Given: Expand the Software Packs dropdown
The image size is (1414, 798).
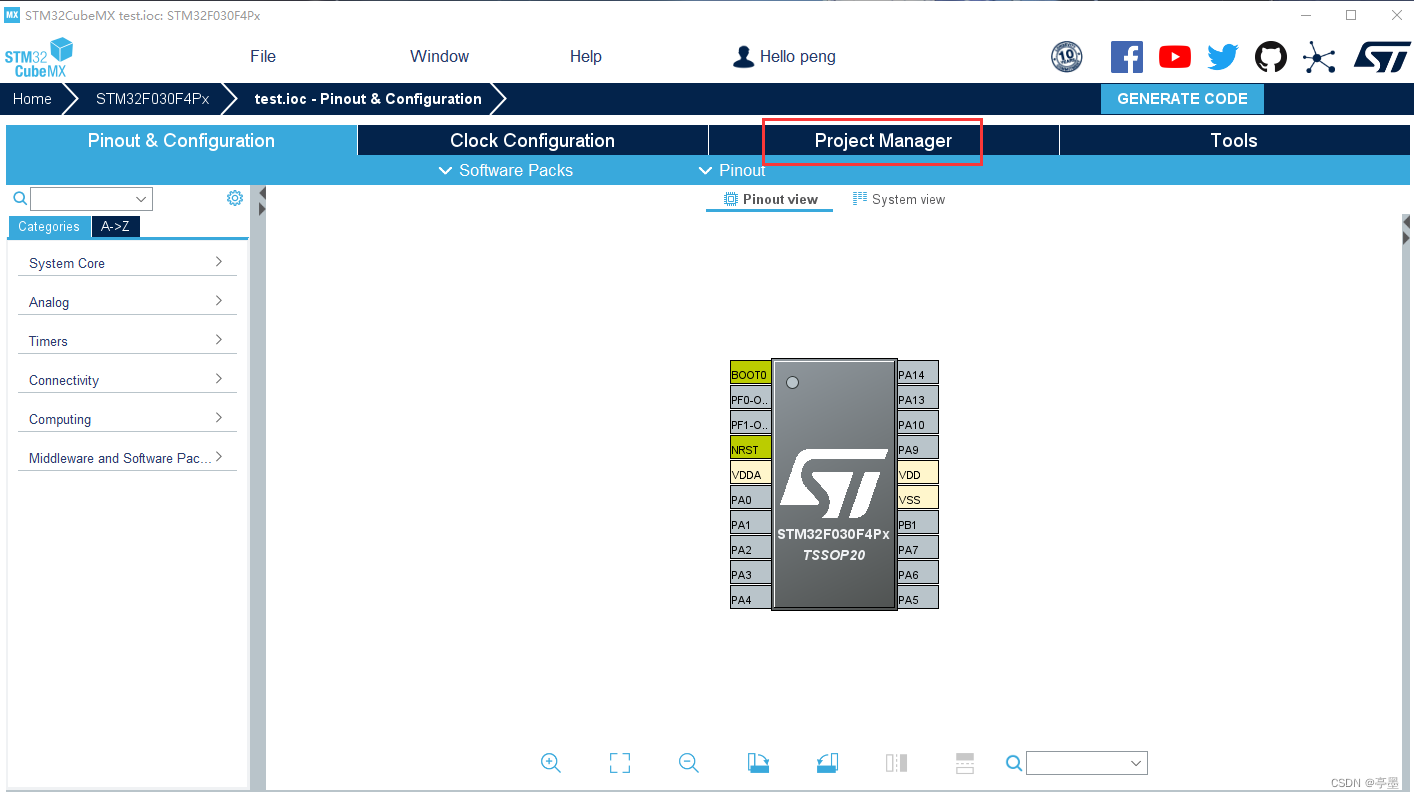Looking at the screenshot, I should pos(506,171).
